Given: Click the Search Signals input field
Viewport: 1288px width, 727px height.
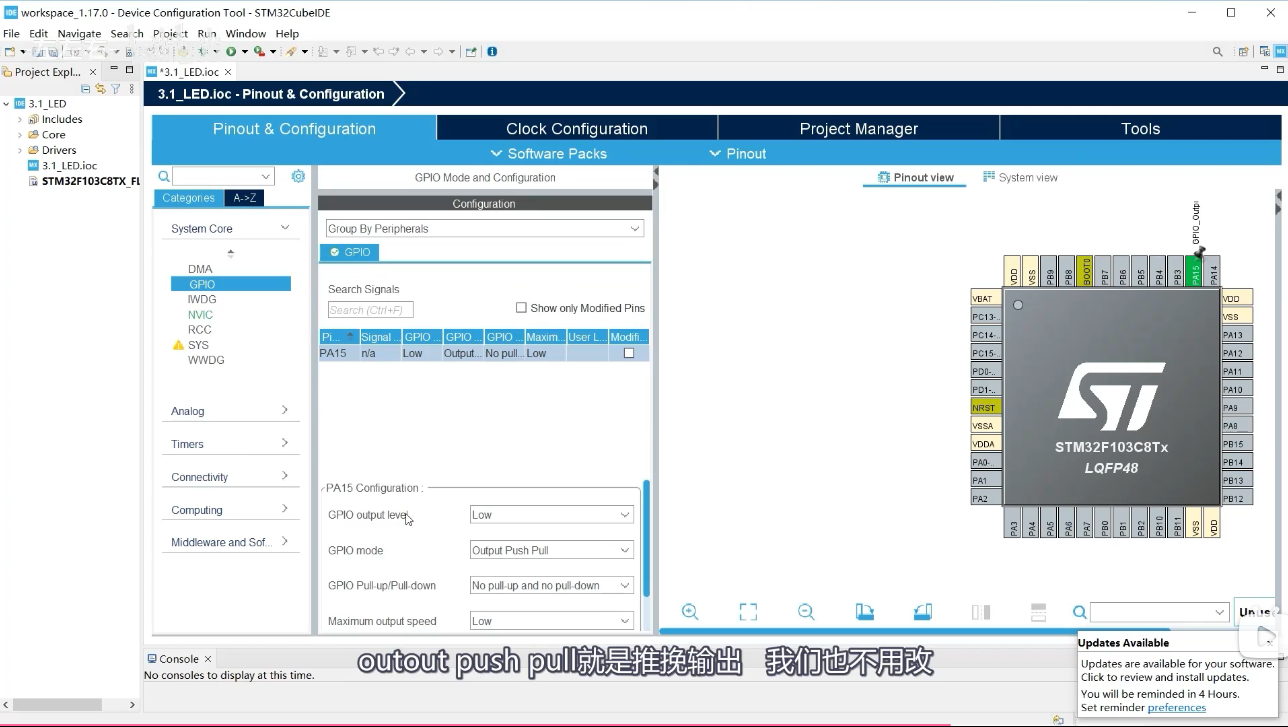Looking at the screenshot, I should click(x=370, y=310).
